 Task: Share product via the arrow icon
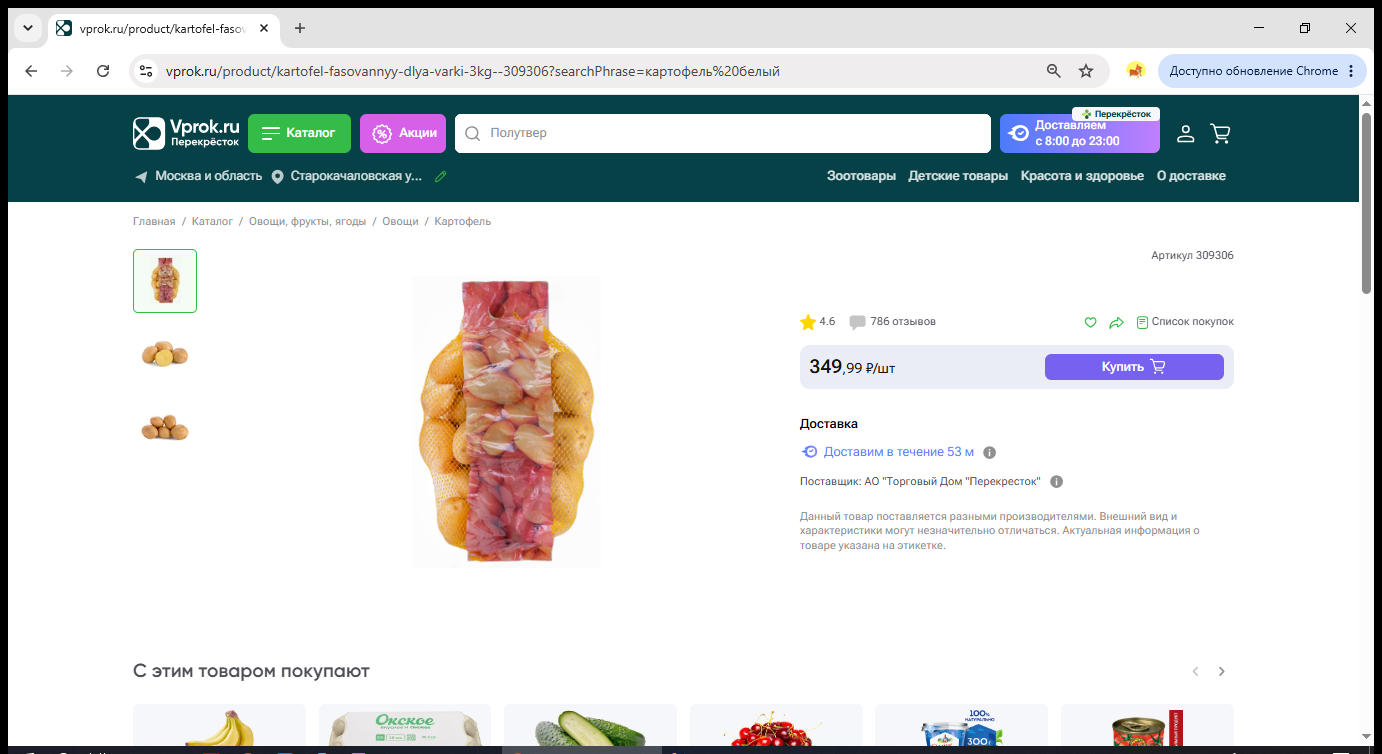point(1117,322)
